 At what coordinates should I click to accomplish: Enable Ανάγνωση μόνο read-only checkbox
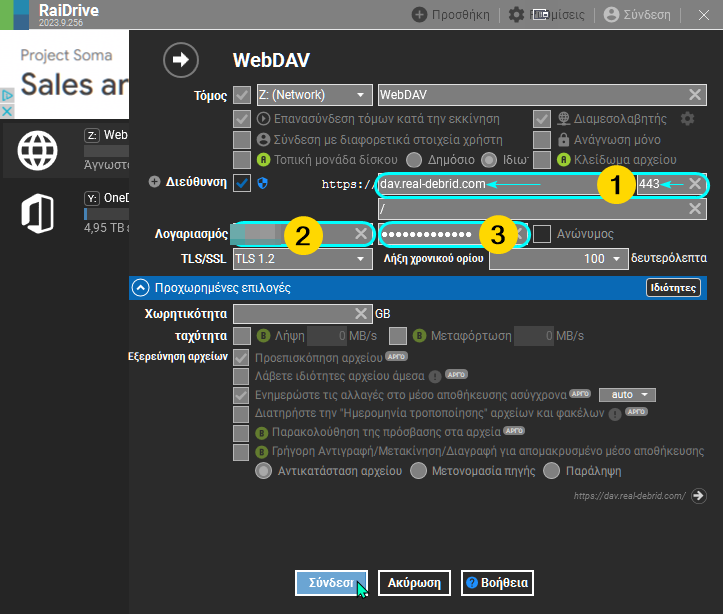coord(542,140)
